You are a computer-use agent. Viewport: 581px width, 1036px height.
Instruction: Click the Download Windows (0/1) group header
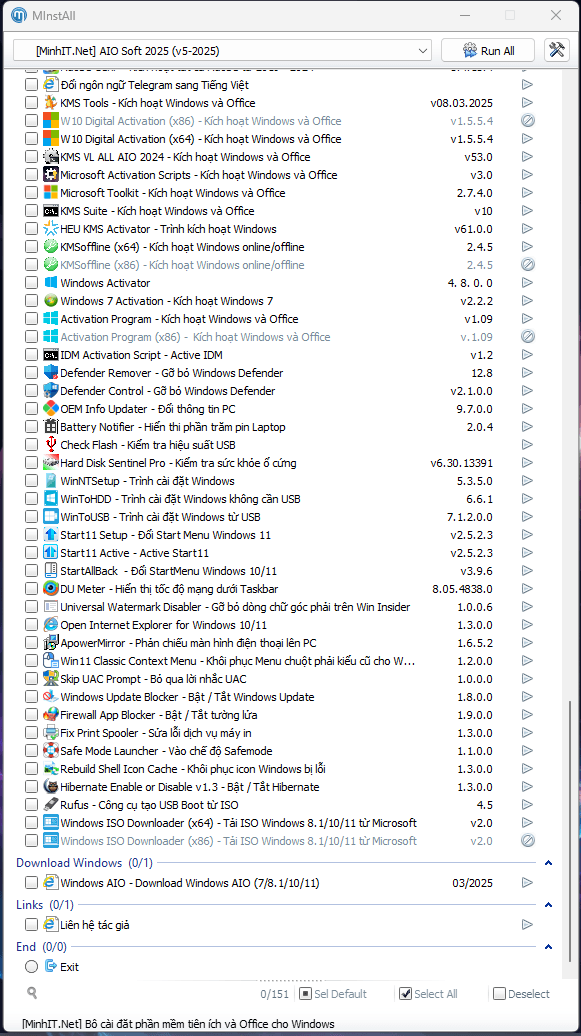[x=85, y=863]
